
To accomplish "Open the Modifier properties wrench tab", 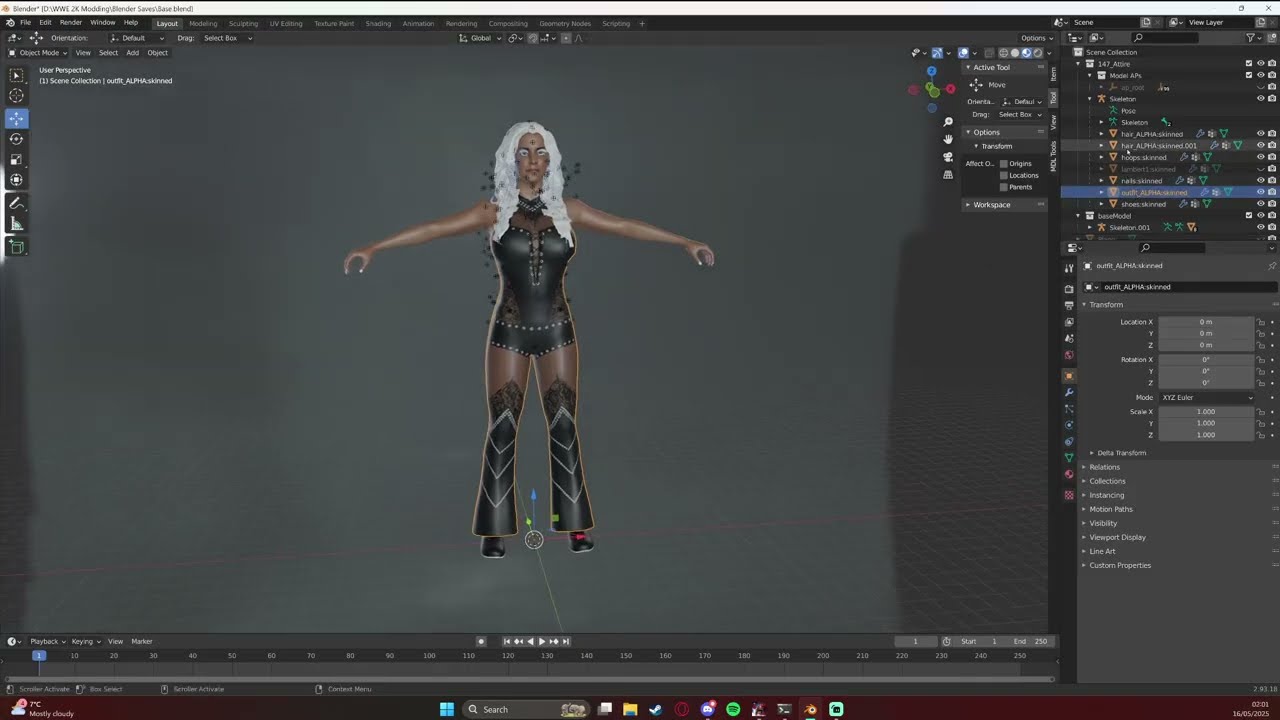I will pyautogui.click(x=1069, y=392).
